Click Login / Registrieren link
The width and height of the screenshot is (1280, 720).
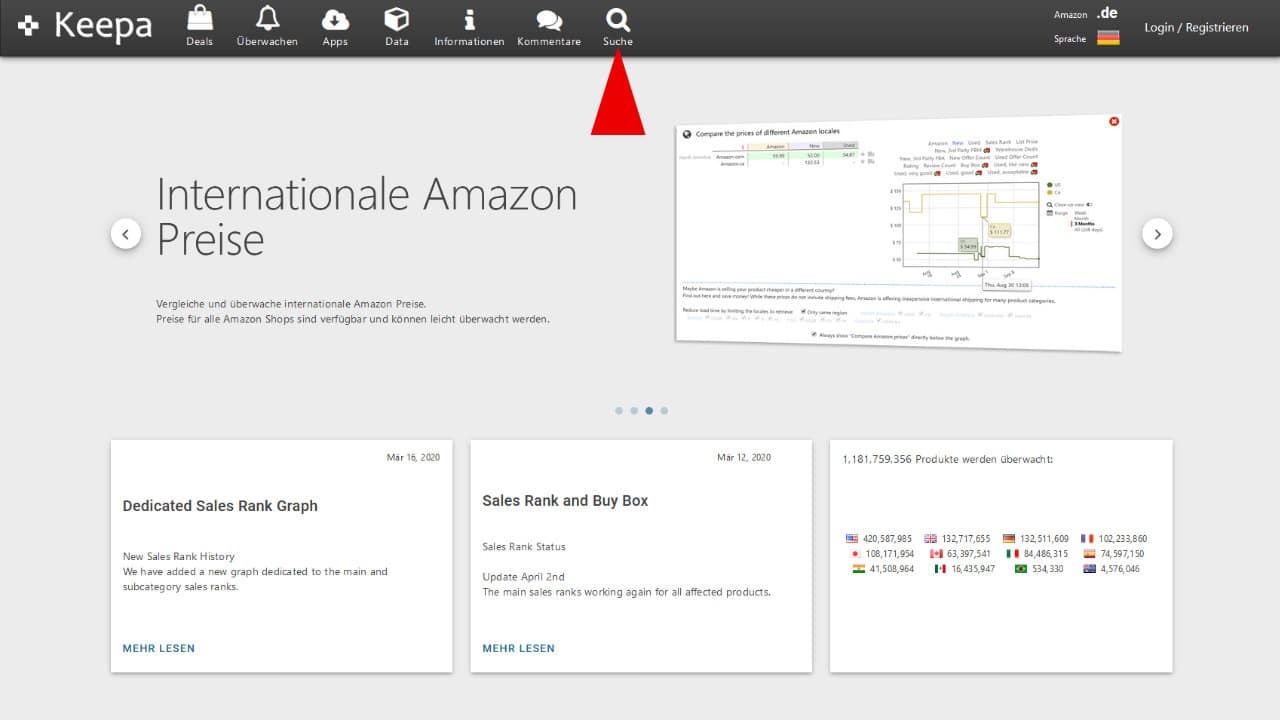point(1196,28)
